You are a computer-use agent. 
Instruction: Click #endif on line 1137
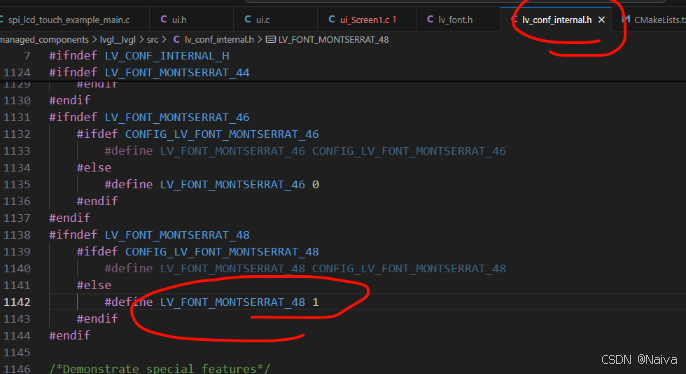(x=70, y=218)
